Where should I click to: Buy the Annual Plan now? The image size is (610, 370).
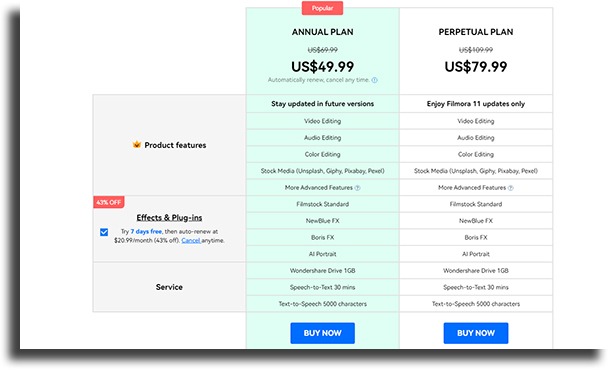pyautogui.click(x=323, y=333)
